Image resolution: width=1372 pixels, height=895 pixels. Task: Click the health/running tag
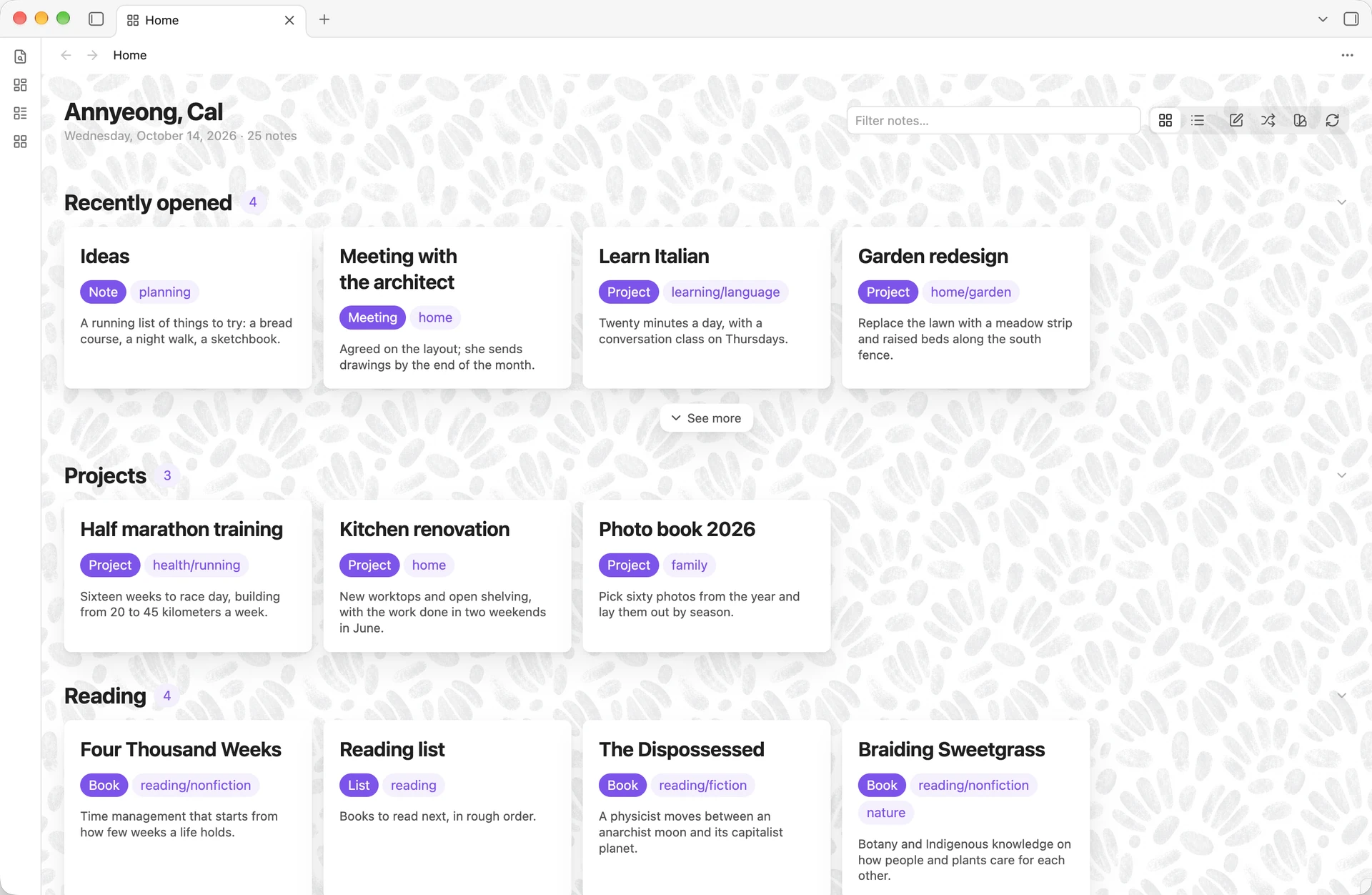(197, 565)
